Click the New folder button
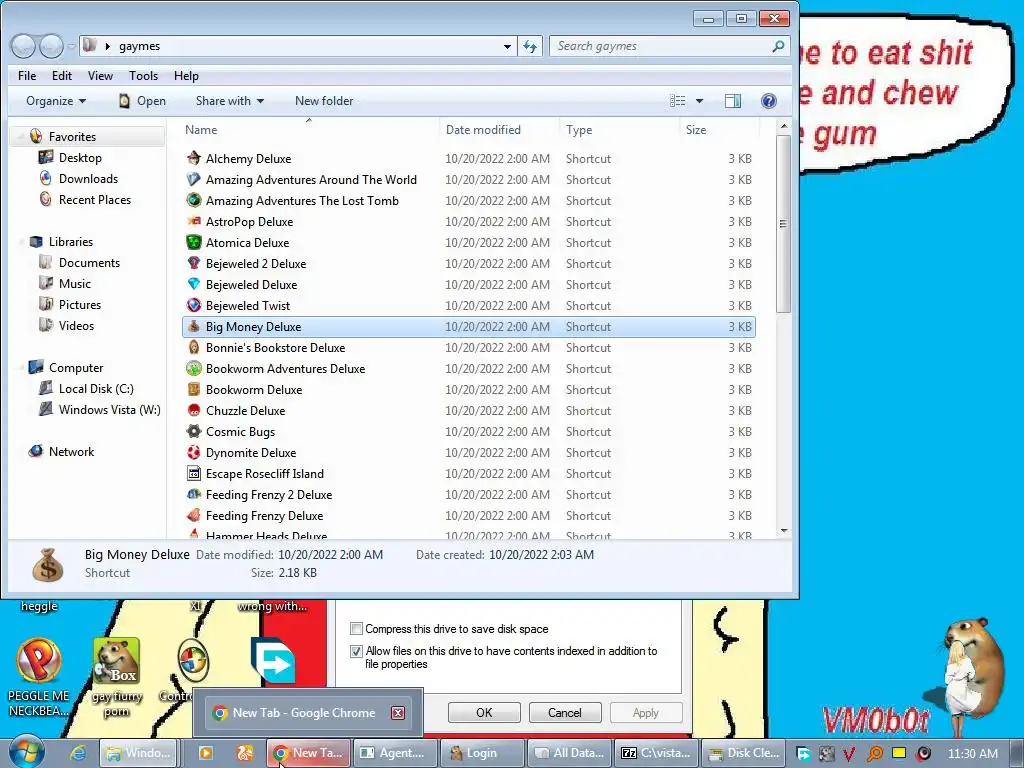This screenshot has width=1024, height=768. (324, 101)
